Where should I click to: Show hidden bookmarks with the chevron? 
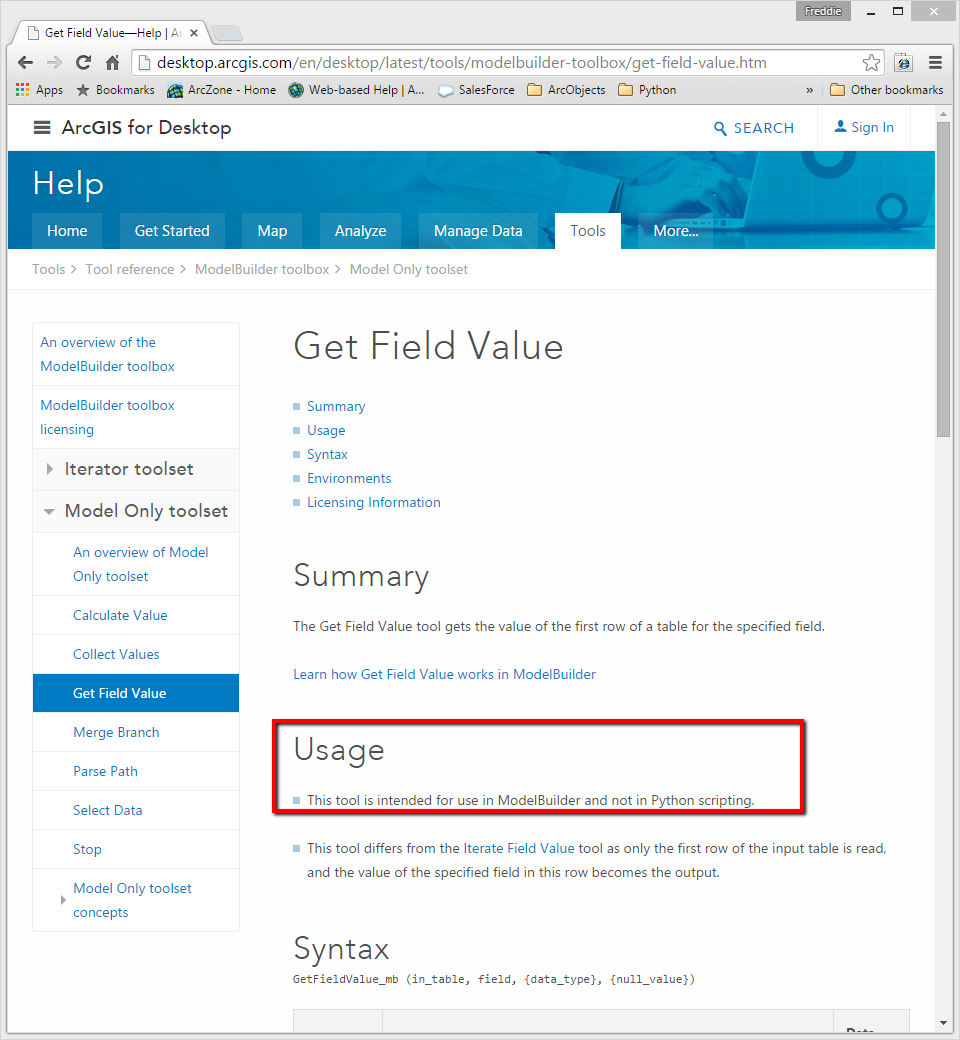click(x=809, y=90)
